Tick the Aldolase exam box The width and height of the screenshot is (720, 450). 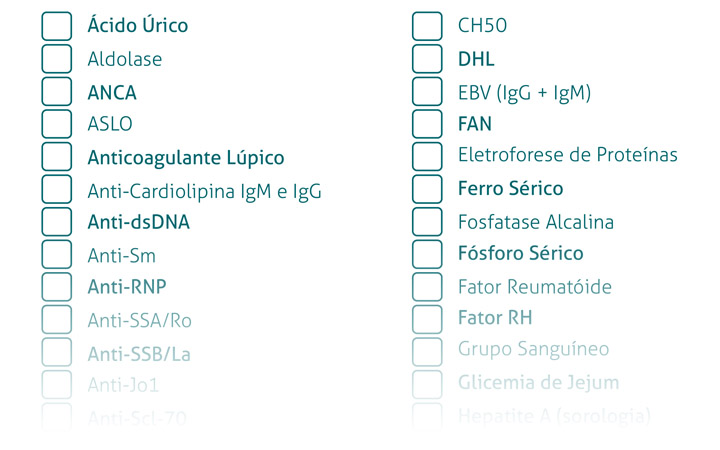[x=56, y=59]
